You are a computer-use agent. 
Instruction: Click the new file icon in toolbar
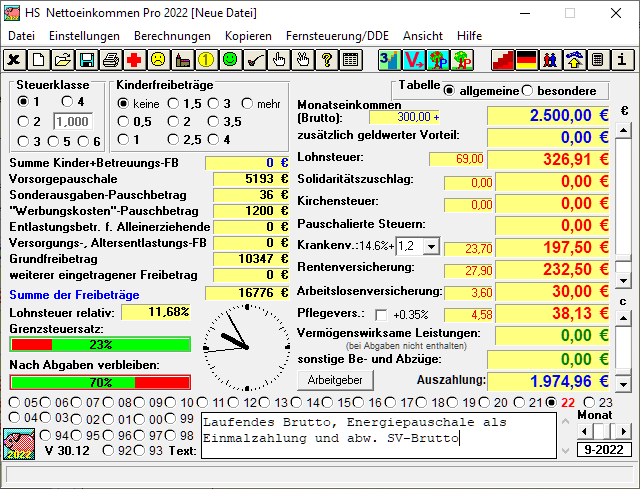[x=38, y=60]
